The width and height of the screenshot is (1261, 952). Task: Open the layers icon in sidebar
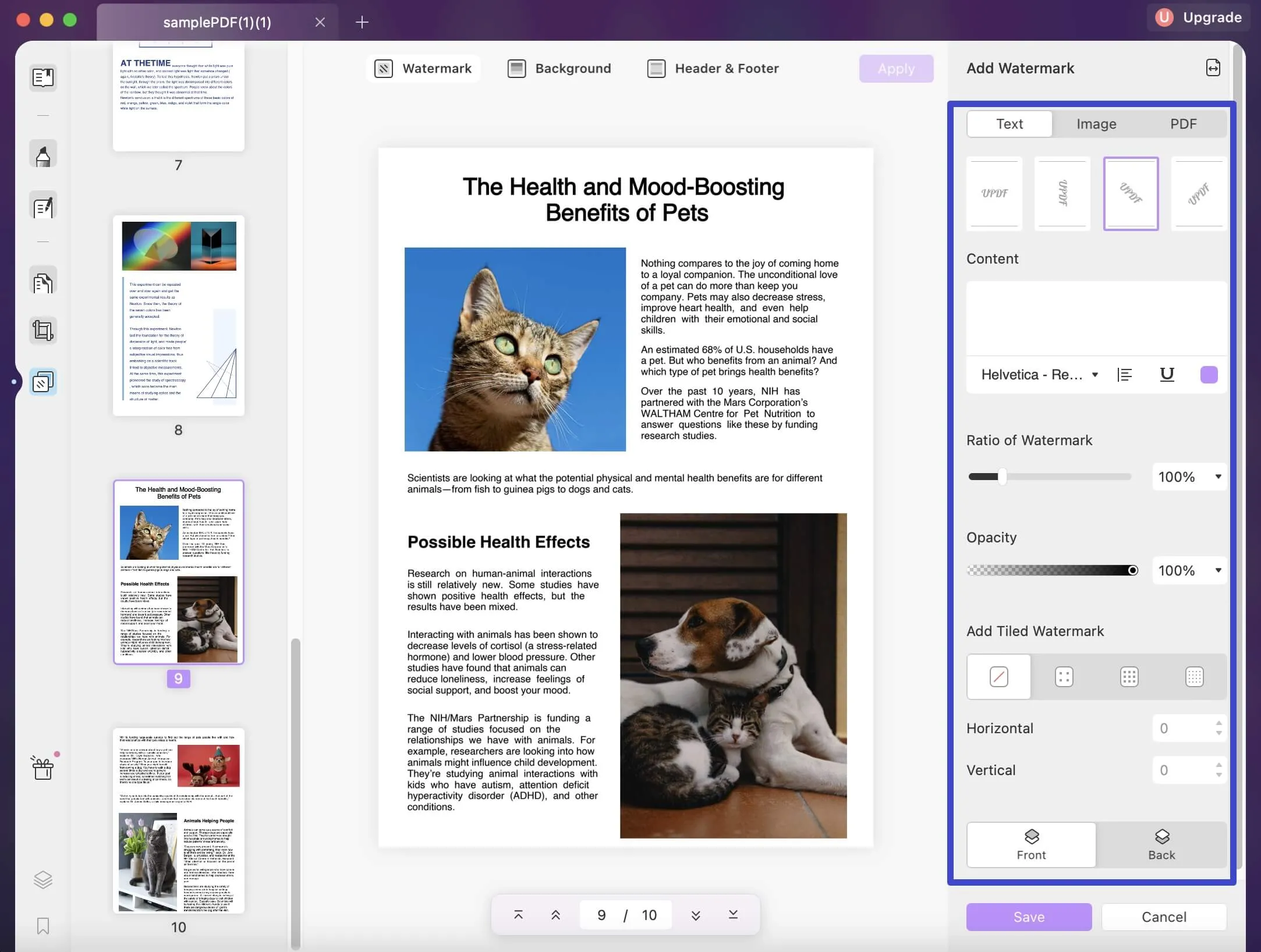(43, 879)
